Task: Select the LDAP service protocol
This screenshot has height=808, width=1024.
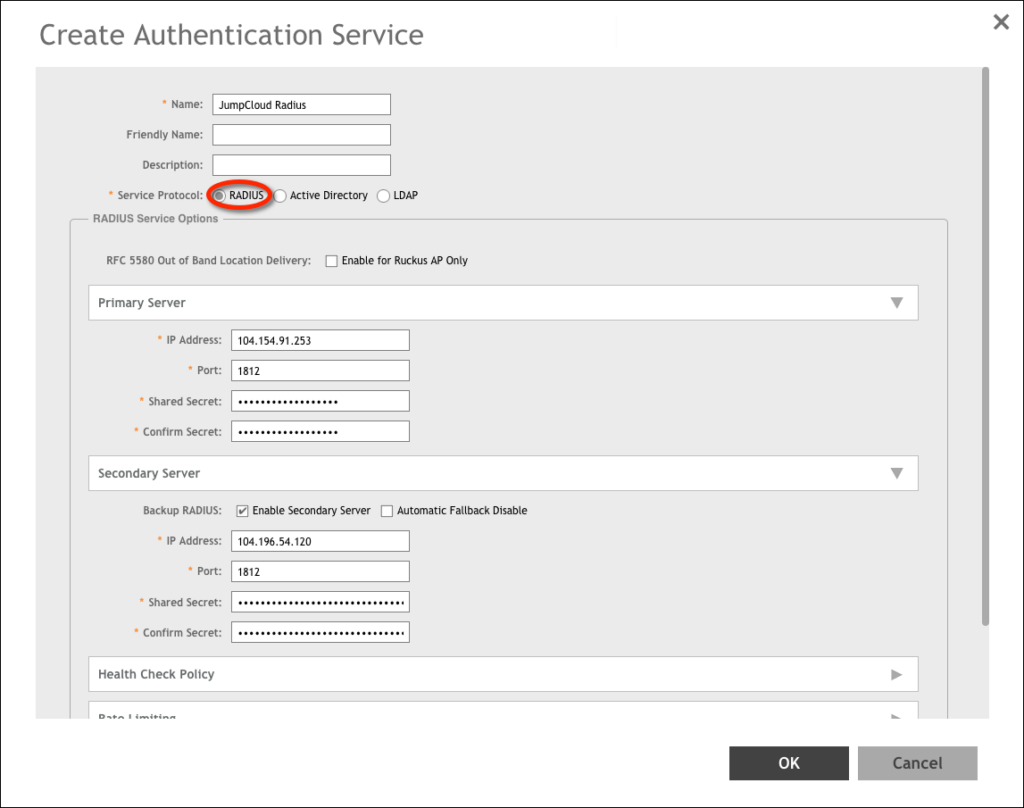Action: tap(383, 195)
